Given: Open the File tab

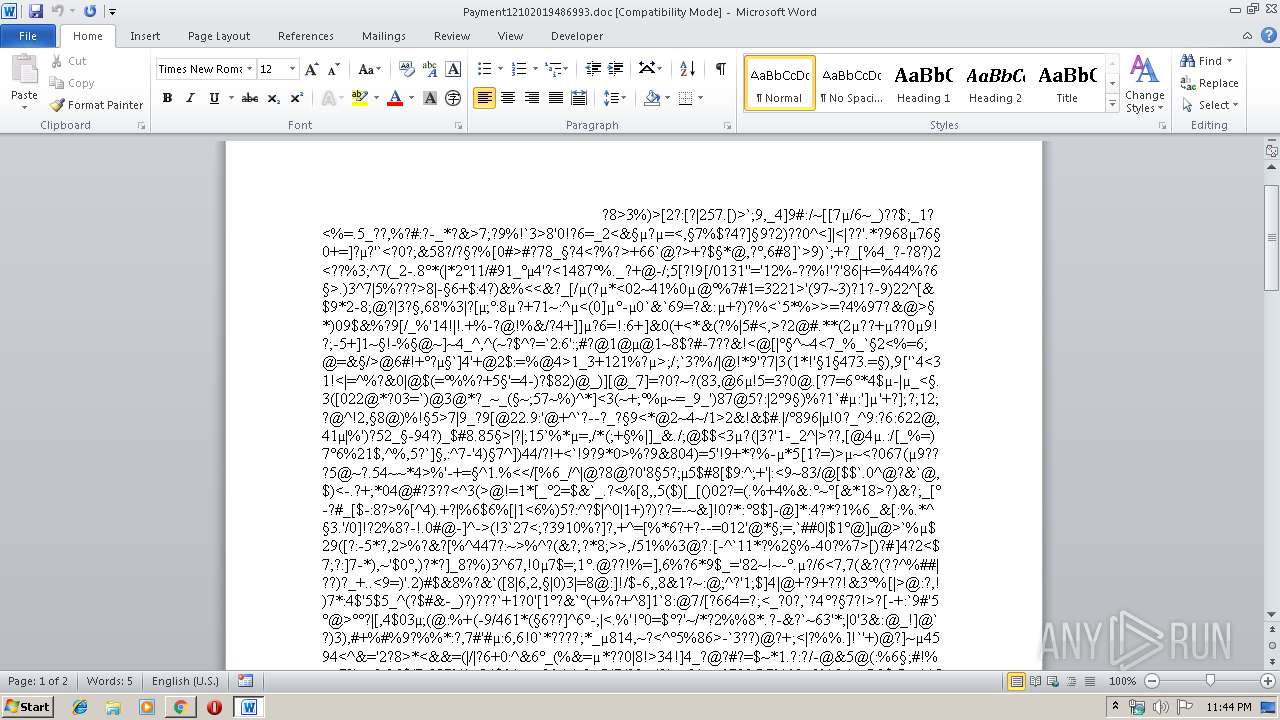Looking at the screenshot, I should click(28, 36).
